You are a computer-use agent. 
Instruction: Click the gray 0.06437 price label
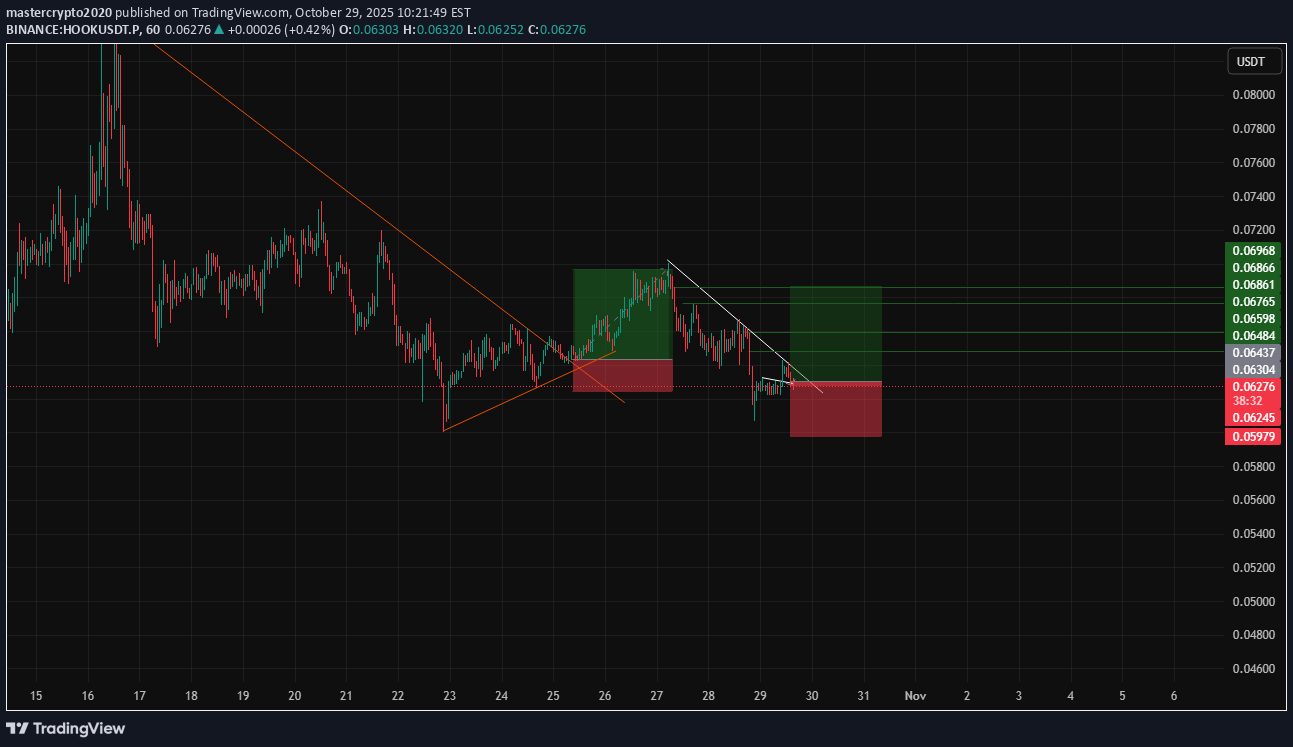(1252, 353)
